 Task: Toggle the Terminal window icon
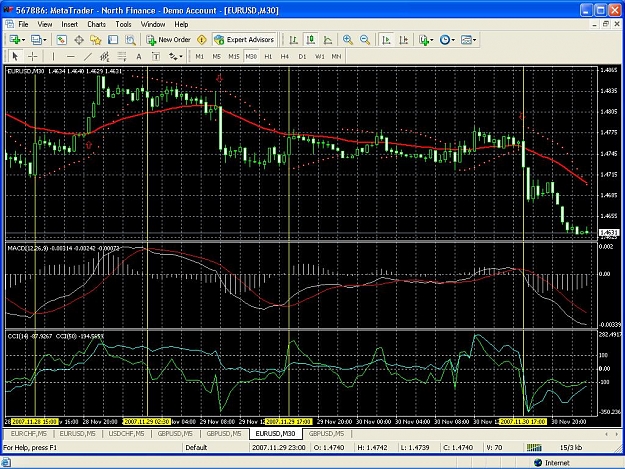(113, 39)
